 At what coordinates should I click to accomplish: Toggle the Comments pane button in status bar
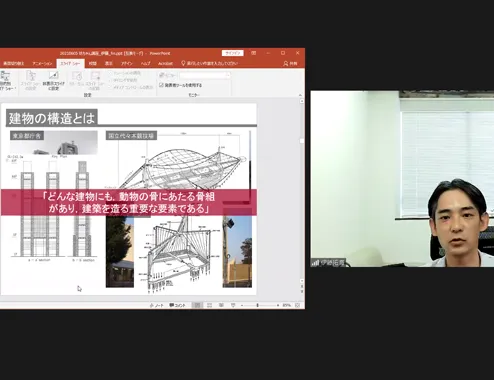(177, 305)
